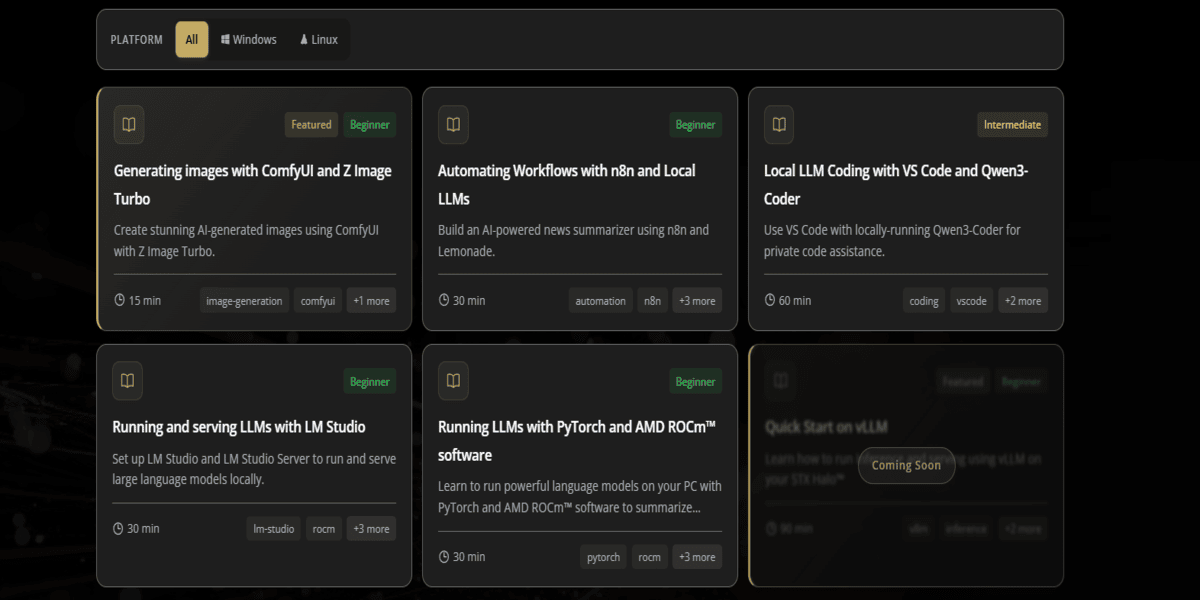Click the Intermediate difficulty badge
The height and width of the screenshot is (600, 1200).
1012,124
